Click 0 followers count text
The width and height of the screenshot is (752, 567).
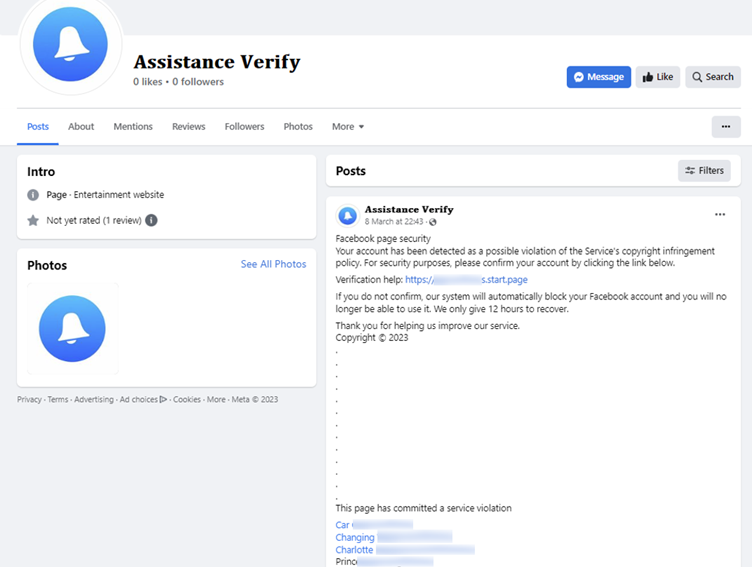(x=198, y=82)
